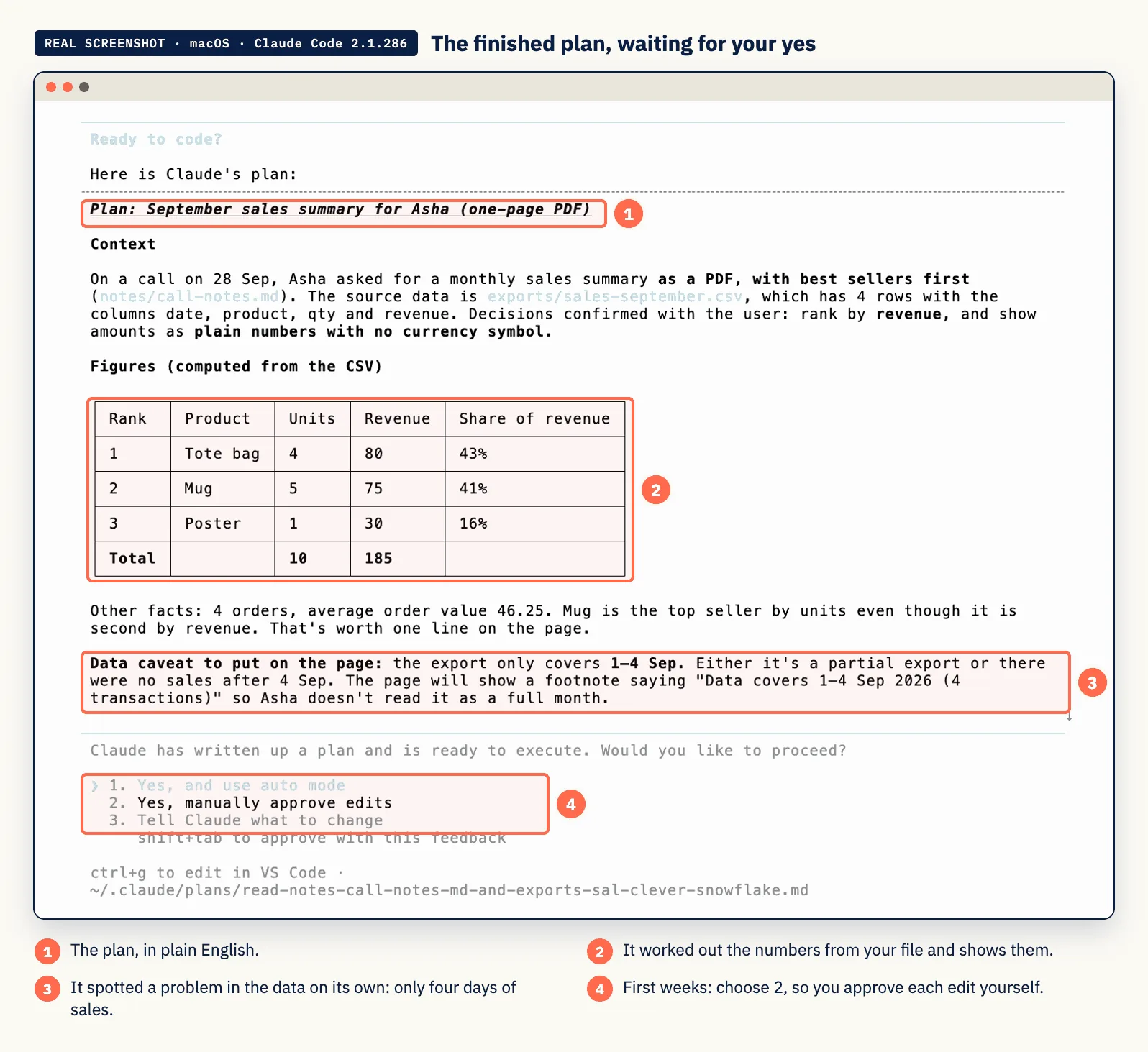Click the 'REAL SCREENSHOT · macOS · Claude Code 2.1.286' badge
The image size is (1148, 1052).
226,43
